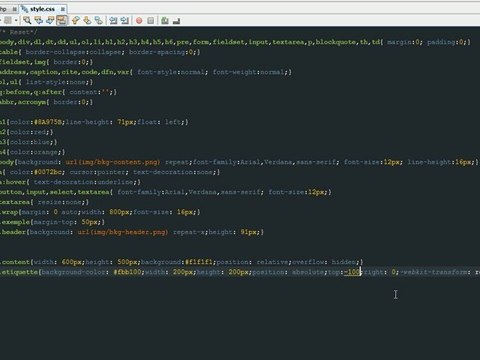
Task: Toggle Highlight Search button in toolbar
Action: coord(61,21)
